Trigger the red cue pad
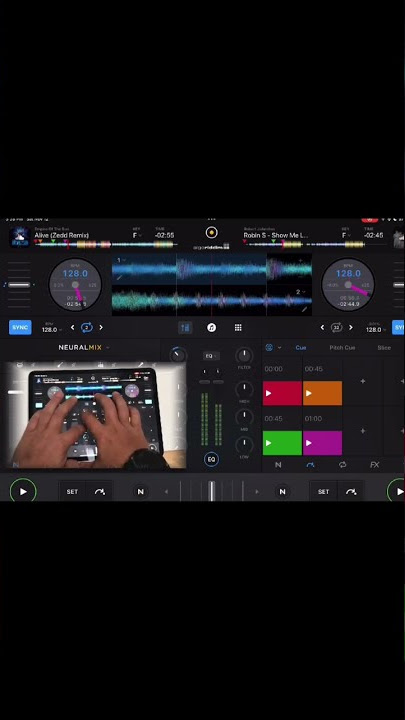This screenshot has height=720, width=405. (282, 393)
